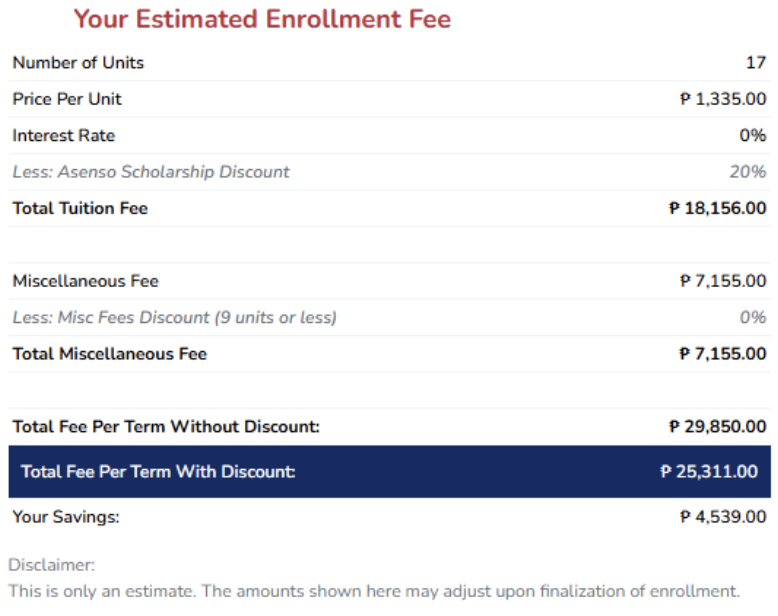Click the number of units value 17
This screenshot has width=778, height=616.
tap(756, 62)
